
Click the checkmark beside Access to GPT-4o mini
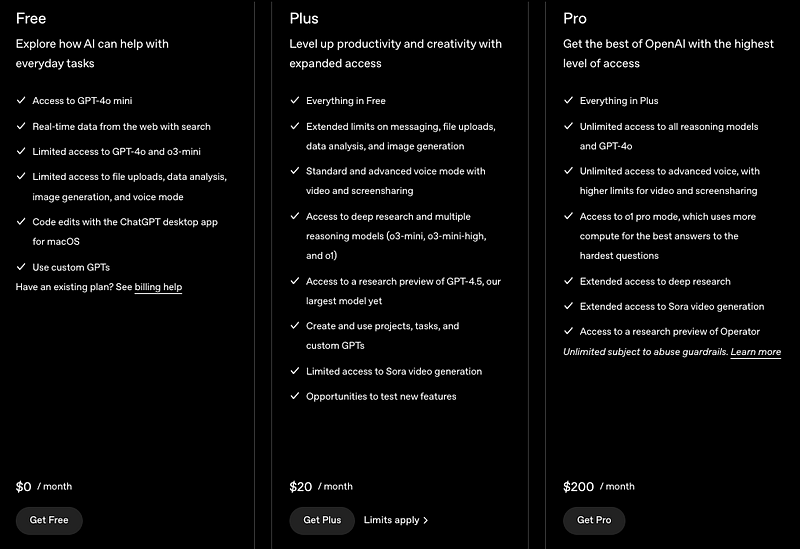point(21,100)
